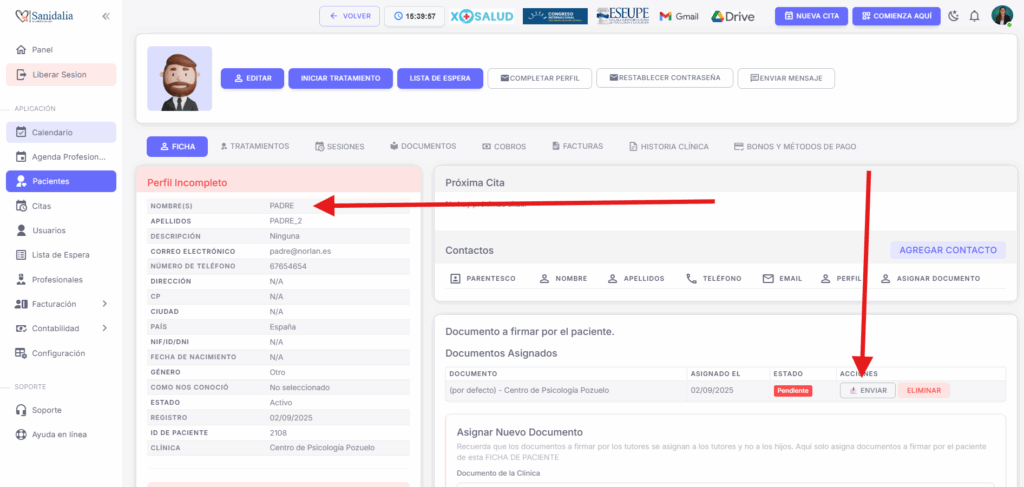
Task: Open the notifications bell
Action: point(974,16)
